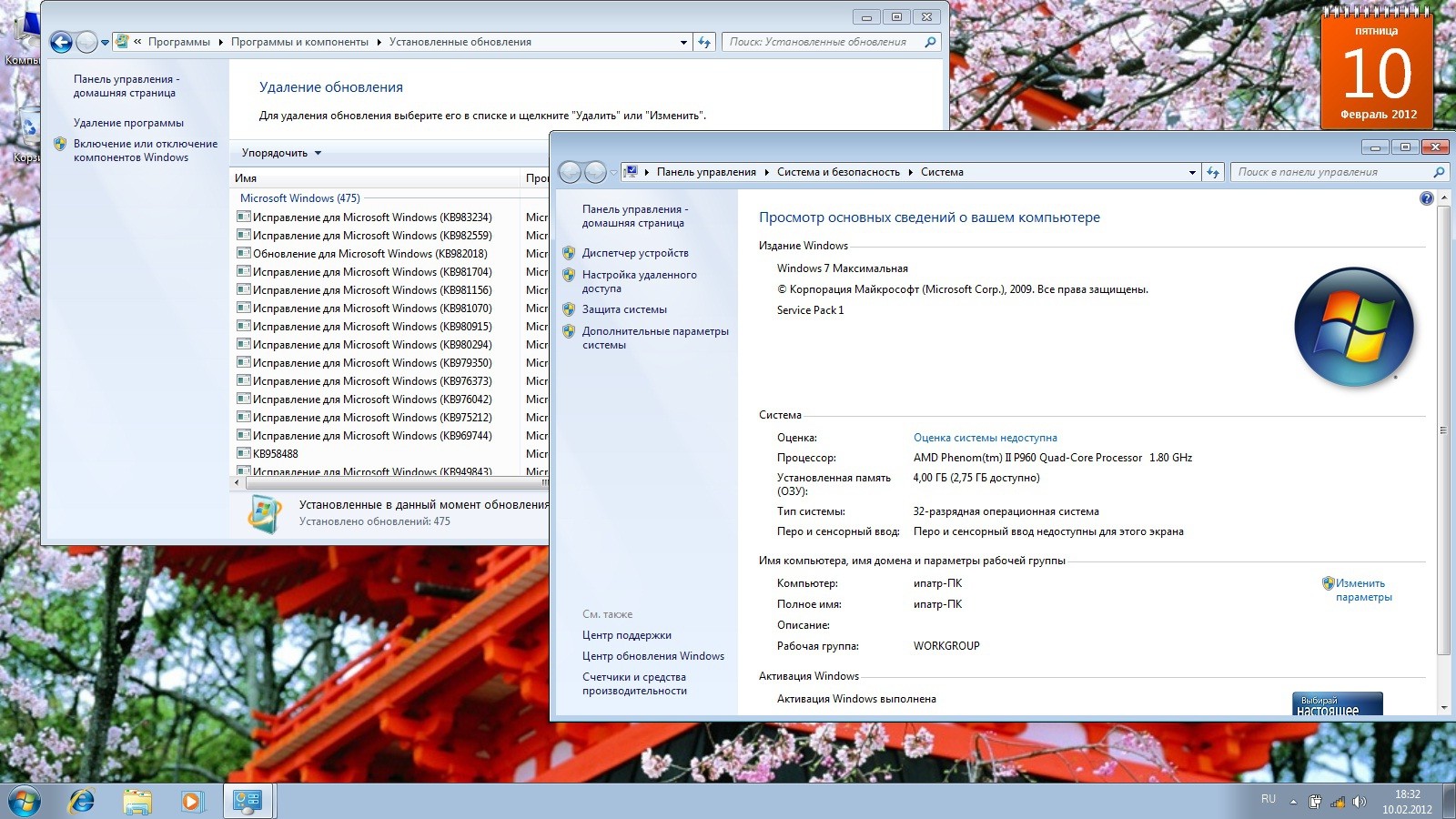This screenshot has width=1456, height=819.
Task: Click Панель управления breadcrumb in System window
Action: tap(706, 172)
